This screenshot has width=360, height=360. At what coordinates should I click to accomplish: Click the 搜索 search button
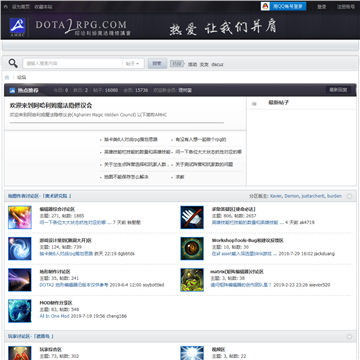157,63
